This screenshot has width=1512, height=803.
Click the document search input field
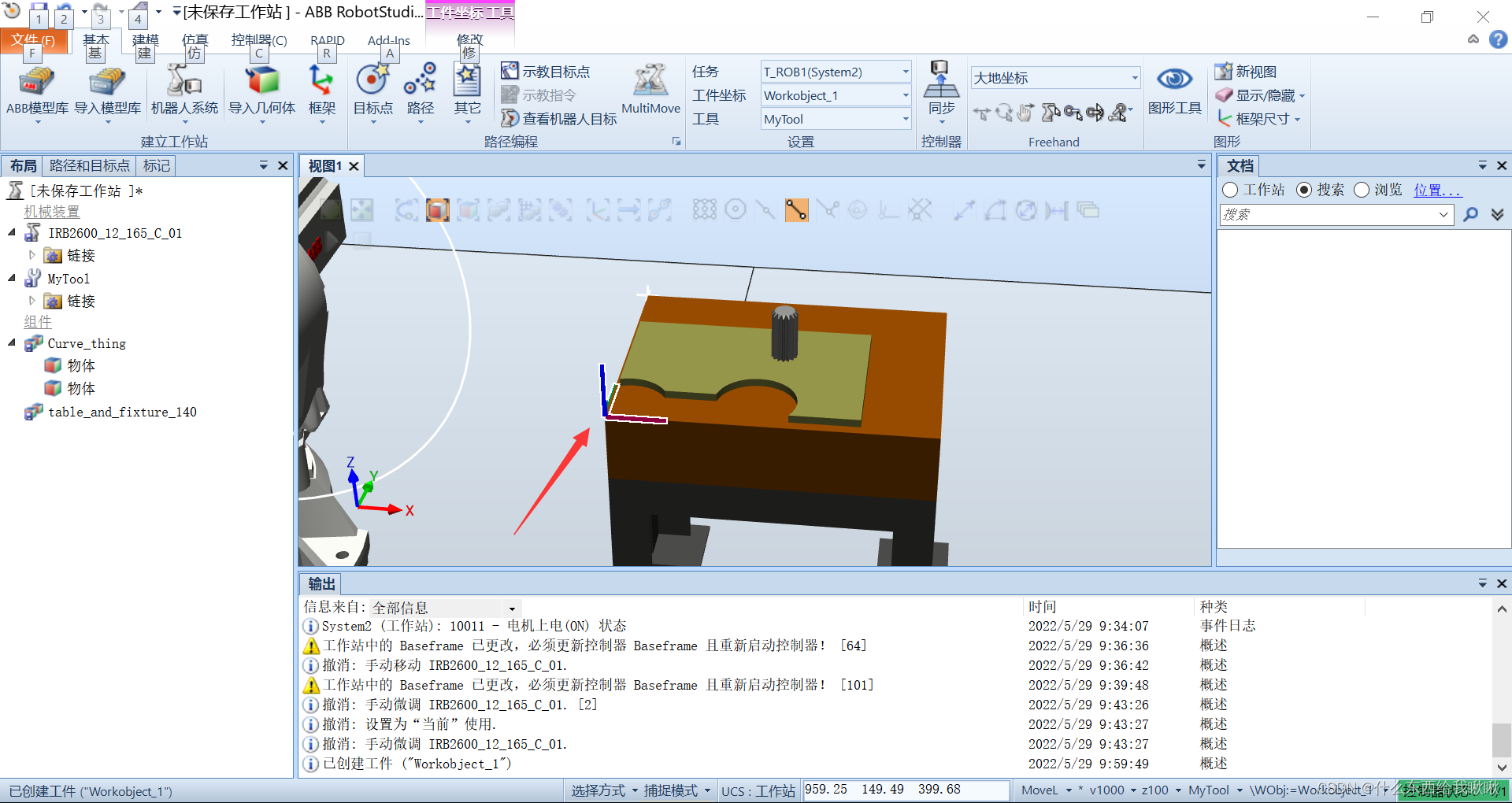click(1336, 214)
